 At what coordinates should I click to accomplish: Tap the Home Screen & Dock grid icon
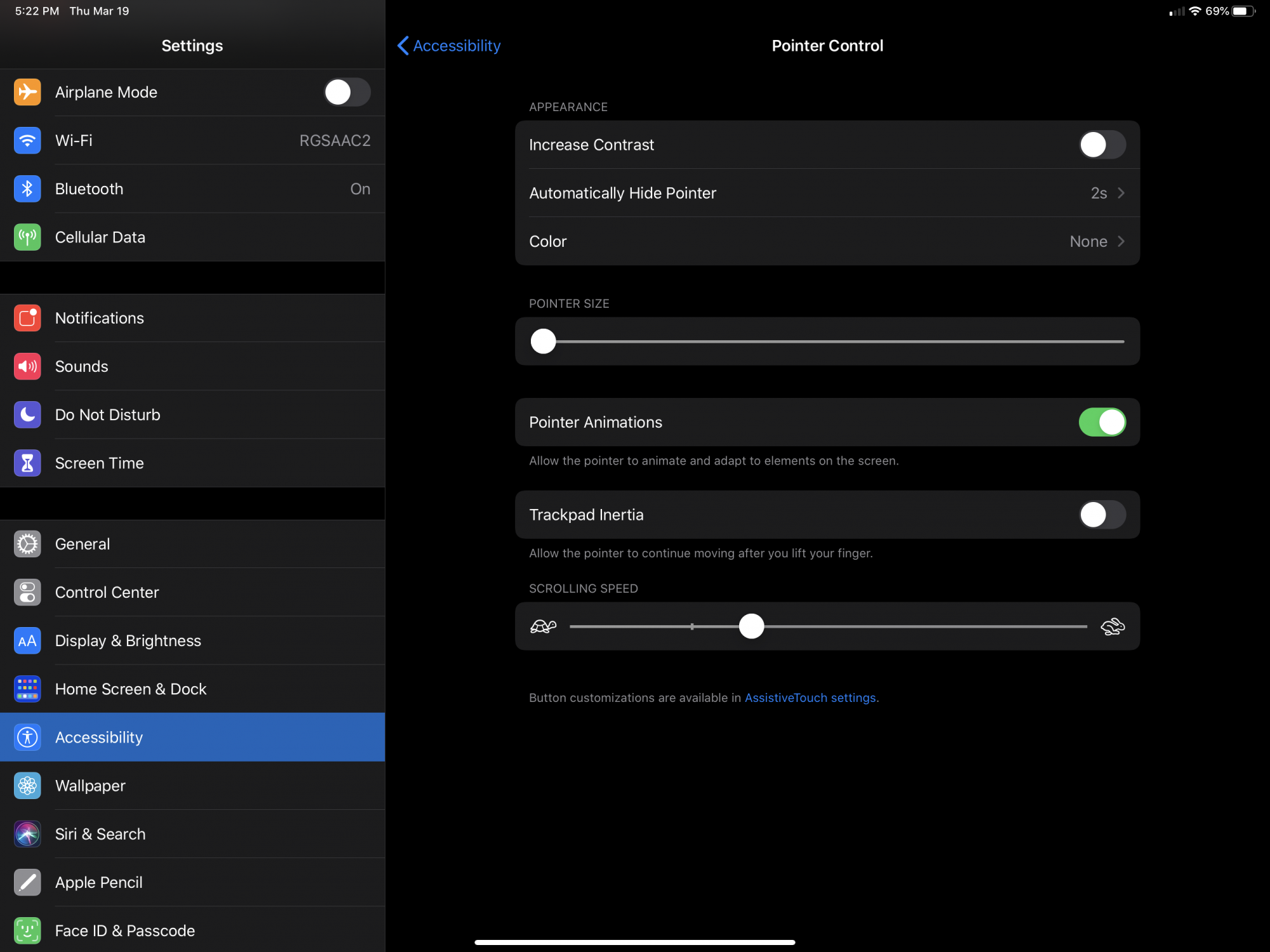pyautogui.click(x=27, y=689)
